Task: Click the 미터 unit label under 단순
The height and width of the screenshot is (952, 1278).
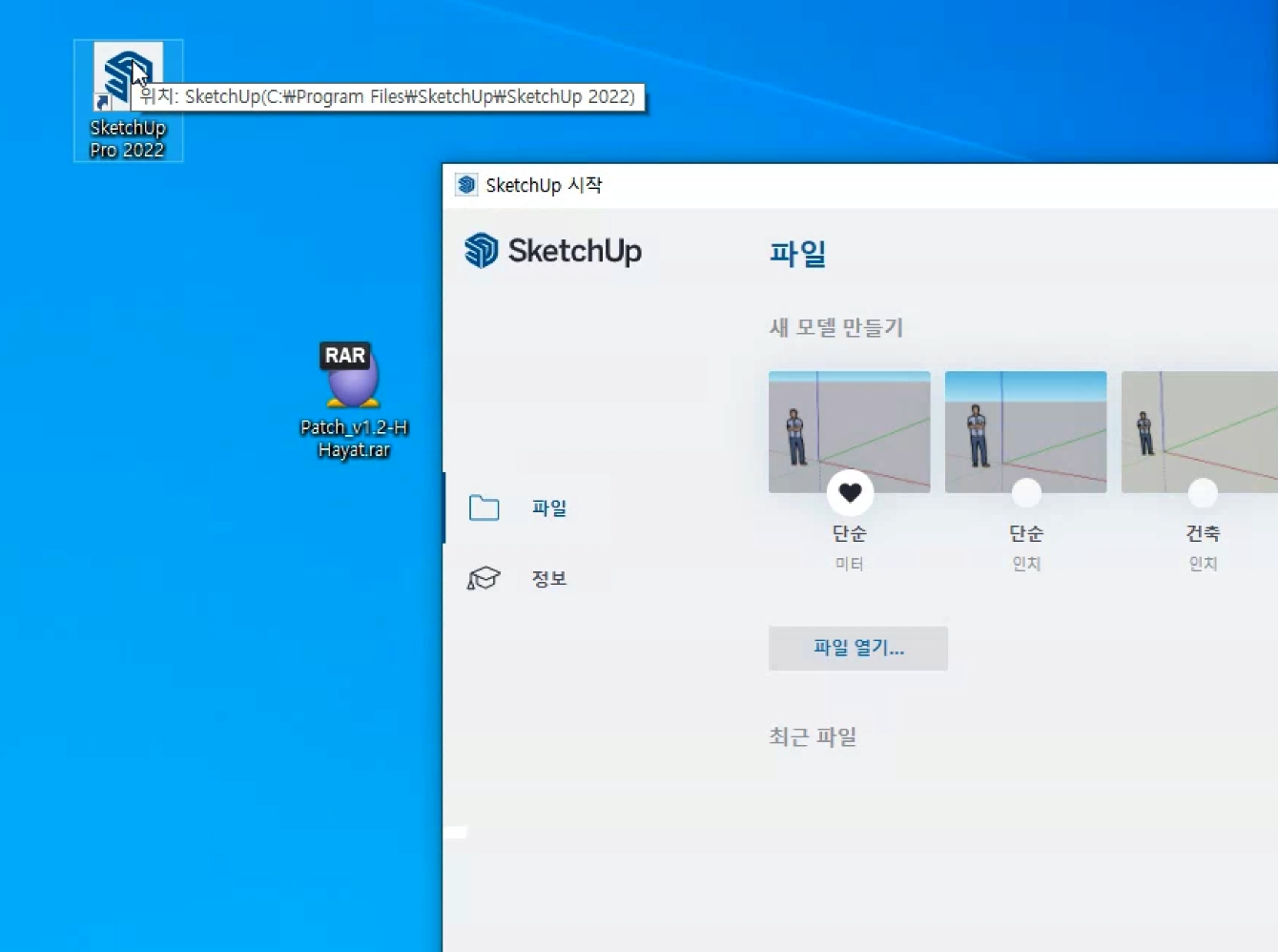Action: point(850,564)
